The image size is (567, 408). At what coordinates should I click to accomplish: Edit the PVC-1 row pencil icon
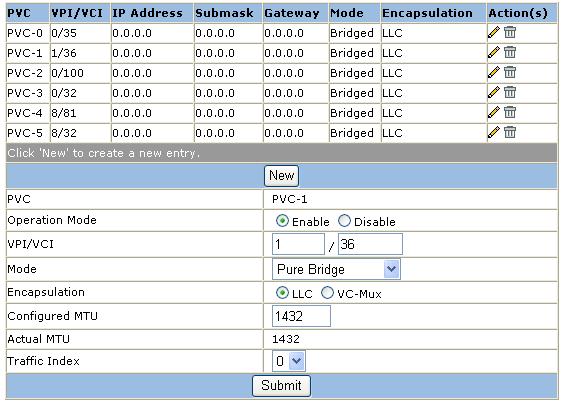(493, 52)
